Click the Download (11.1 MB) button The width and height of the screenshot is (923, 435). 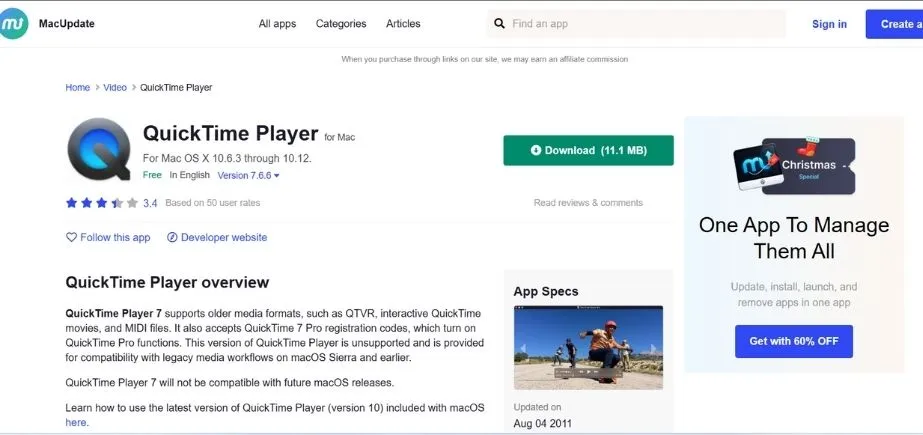pyautogui.click(x=588, y=150)
